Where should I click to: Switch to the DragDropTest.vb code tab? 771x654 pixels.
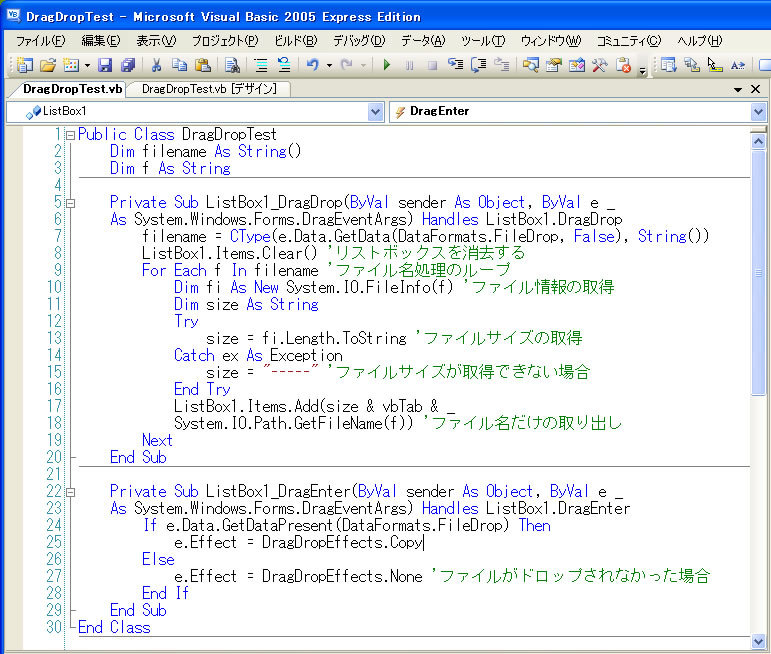tap(72, 89)
